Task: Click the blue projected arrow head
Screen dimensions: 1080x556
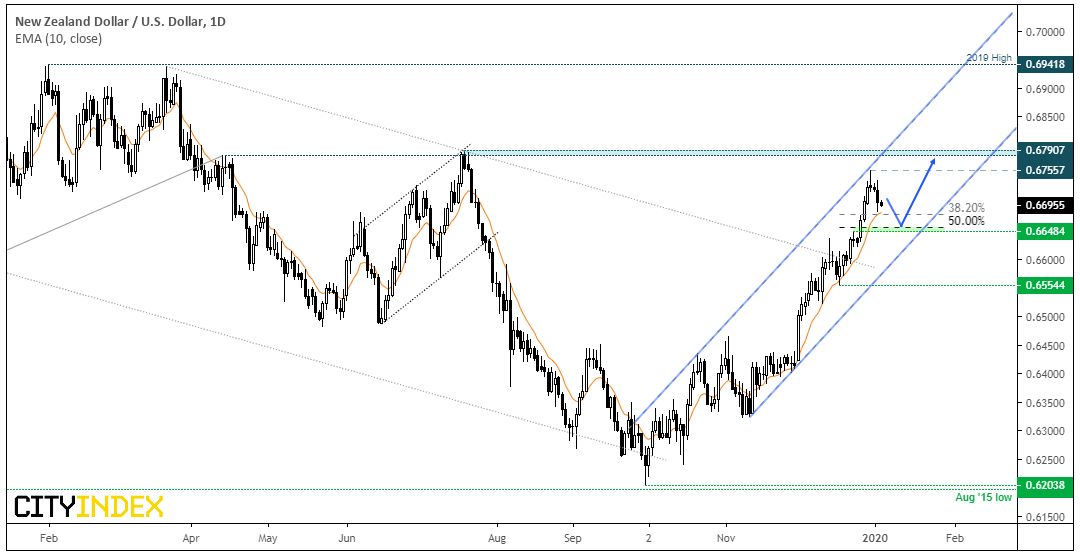Action: pyautogui.click(x=931, y=163)
